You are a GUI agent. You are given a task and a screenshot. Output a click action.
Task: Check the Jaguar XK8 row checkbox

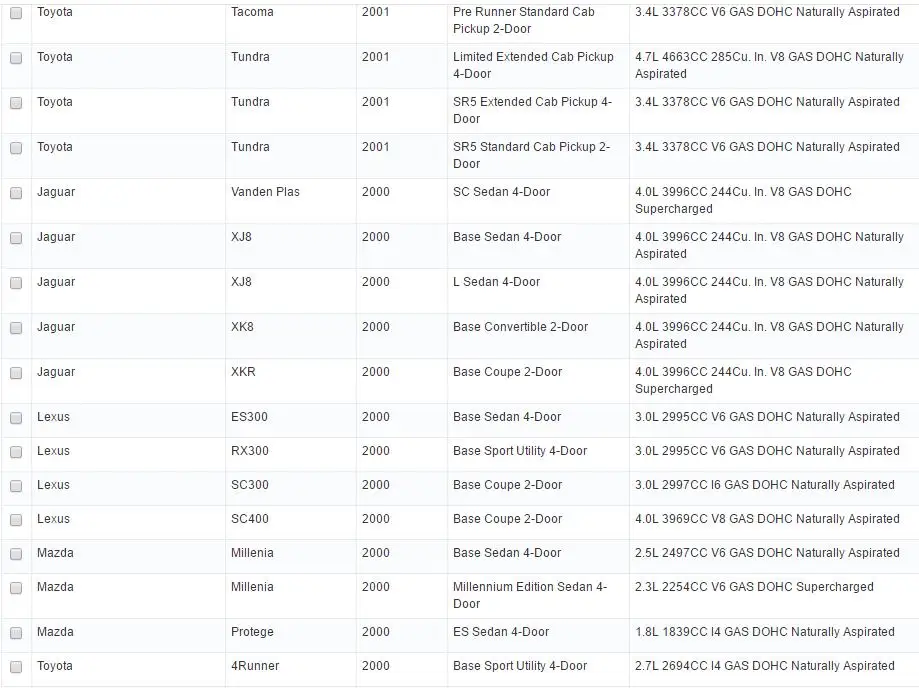pos(16,328)
